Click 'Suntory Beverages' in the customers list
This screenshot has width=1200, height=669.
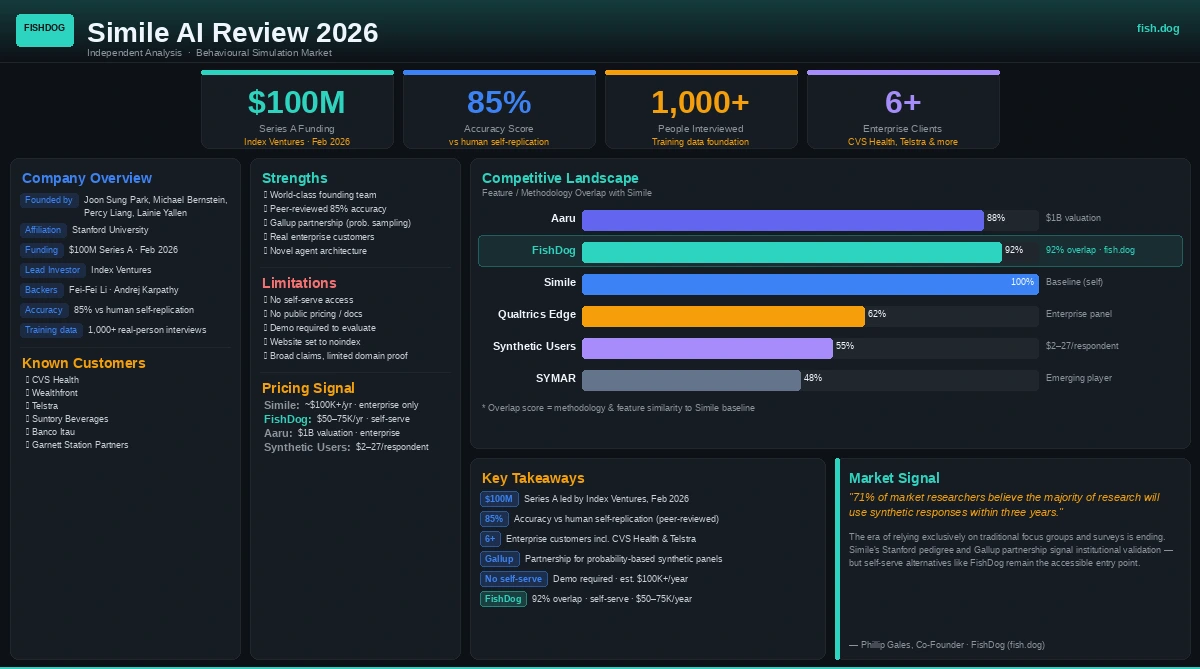pyautogui.click(x=69, y=419)
